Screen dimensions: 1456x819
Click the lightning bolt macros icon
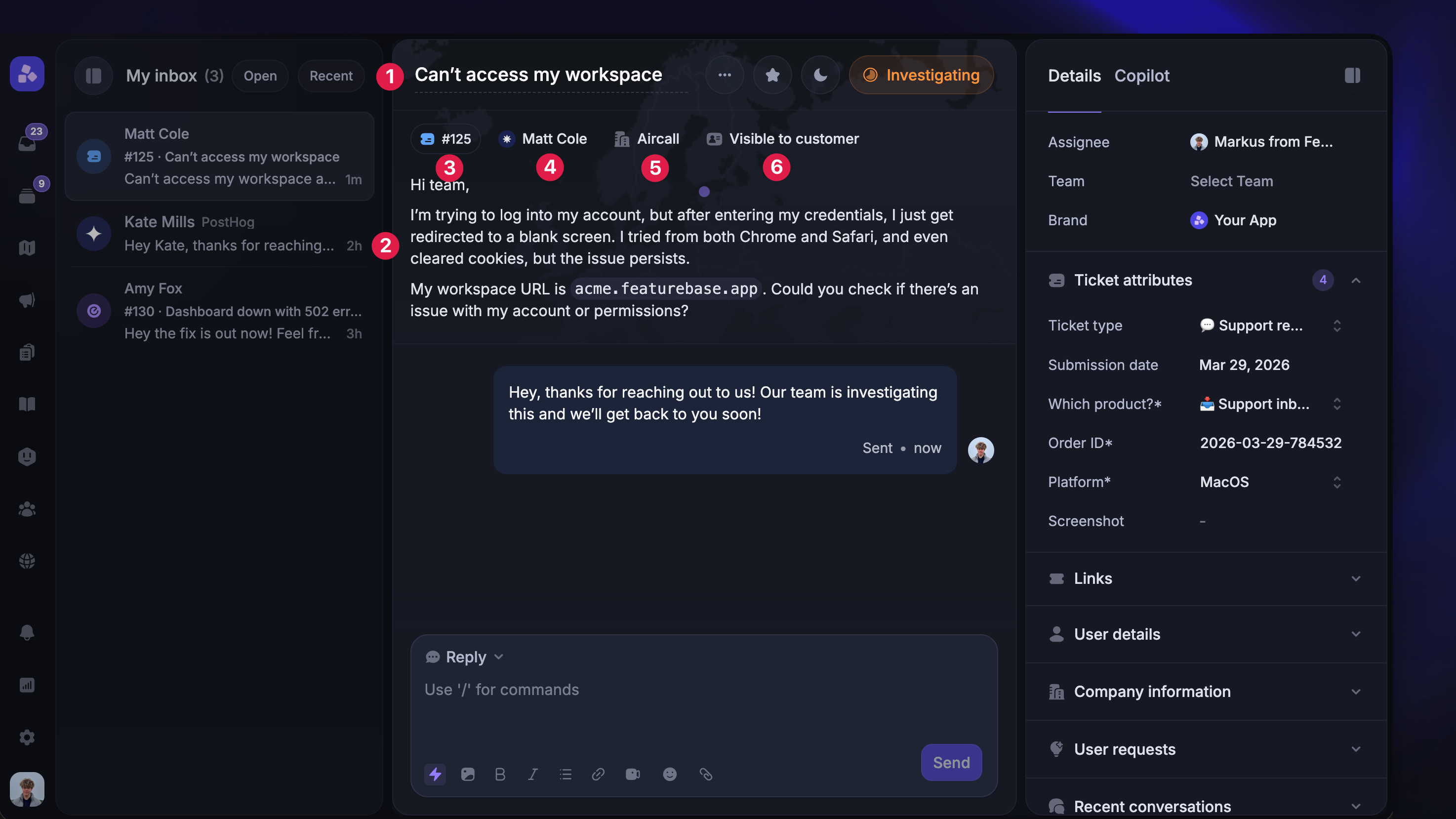click(435, 774)
